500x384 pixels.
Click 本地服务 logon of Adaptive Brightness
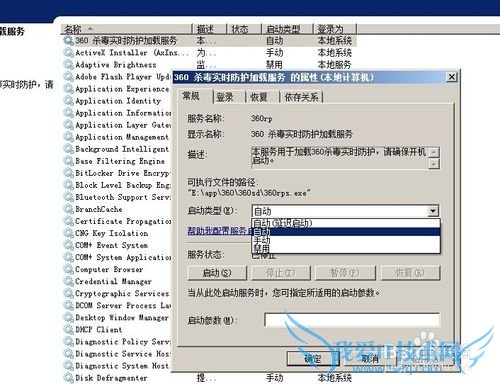334,65
